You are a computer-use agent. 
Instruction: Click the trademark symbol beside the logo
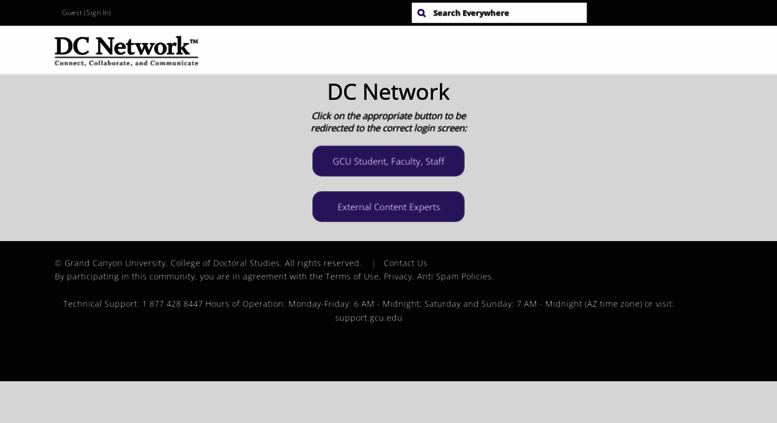coord(193,40)
